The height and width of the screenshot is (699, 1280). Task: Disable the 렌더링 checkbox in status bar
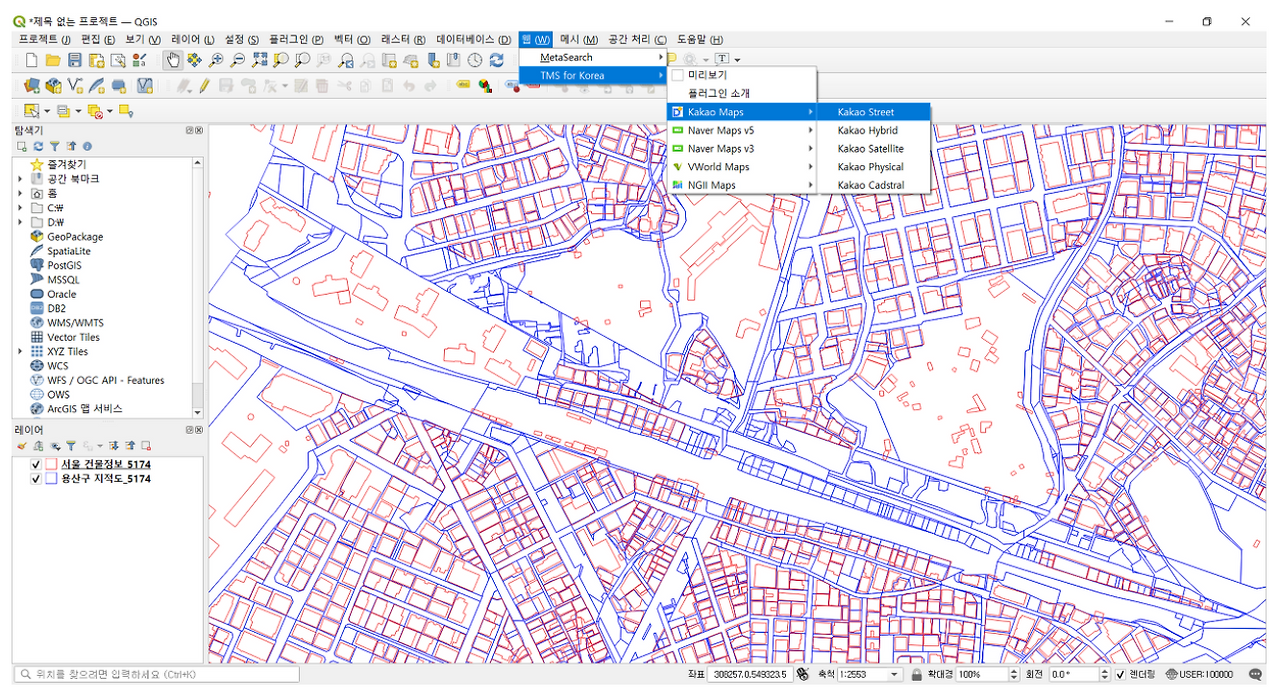click(1120, 675)
